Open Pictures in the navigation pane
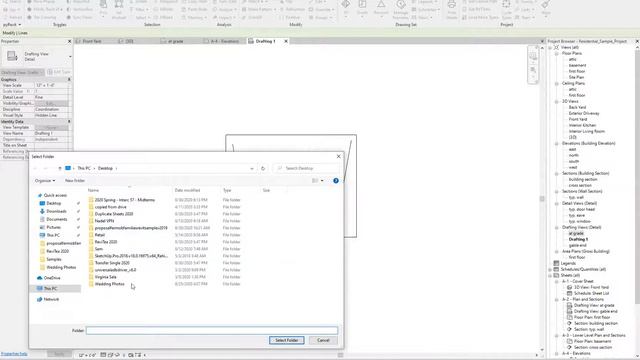 tap(53, 227)
